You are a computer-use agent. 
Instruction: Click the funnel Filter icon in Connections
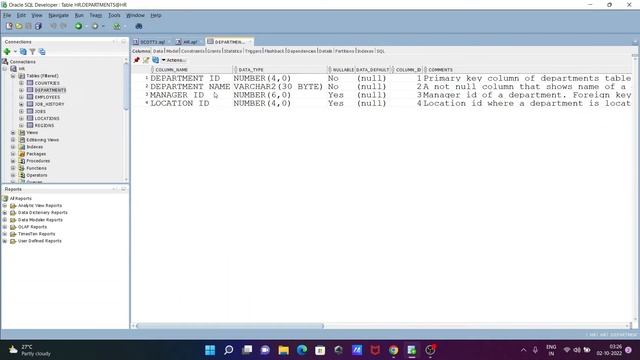pos(33,51)
